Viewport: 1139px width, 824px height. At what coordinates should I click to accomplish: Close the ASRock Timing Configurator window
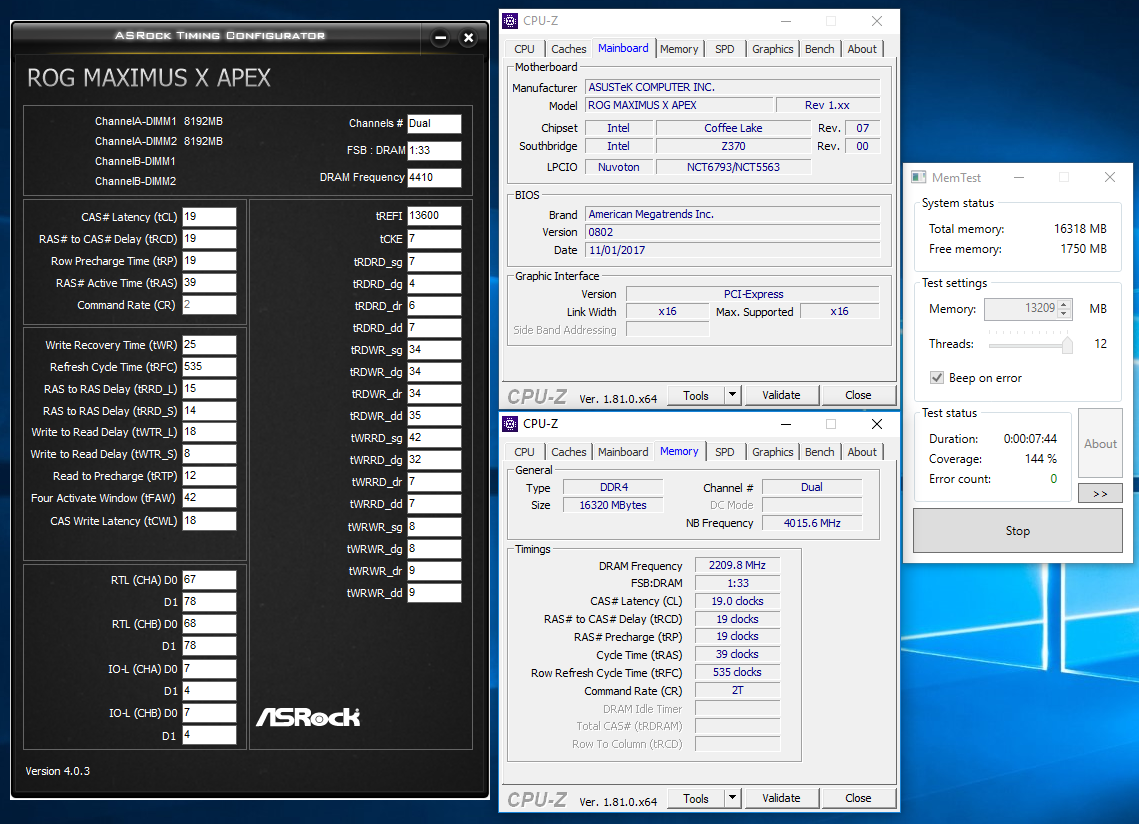[x=469, y=38]
